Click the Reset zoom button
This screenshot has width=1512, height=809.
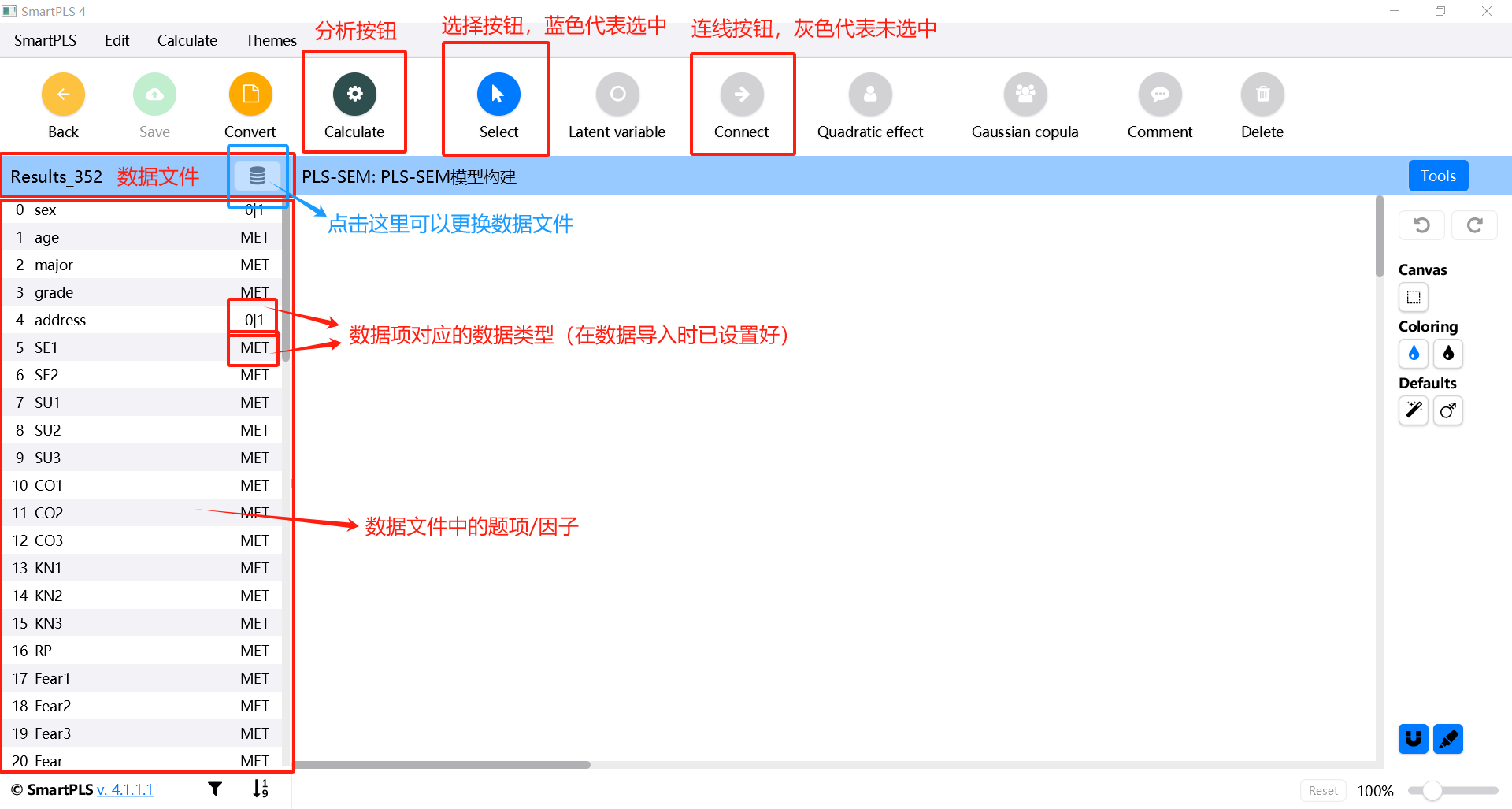pyautogui.click(x=1323, y=790)
